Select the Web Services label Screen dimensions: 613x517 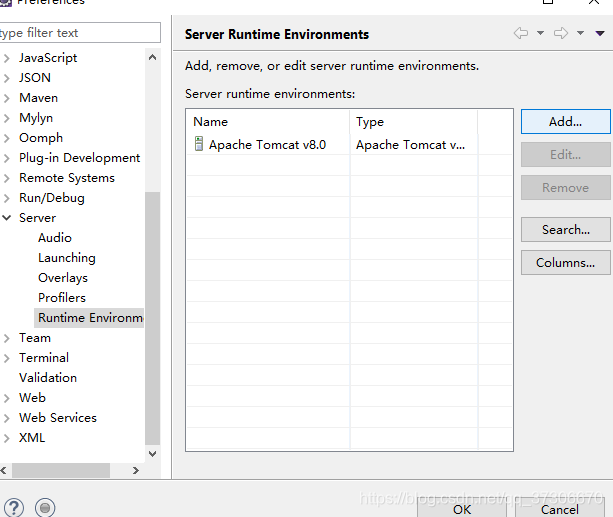(x=58, y=418)
